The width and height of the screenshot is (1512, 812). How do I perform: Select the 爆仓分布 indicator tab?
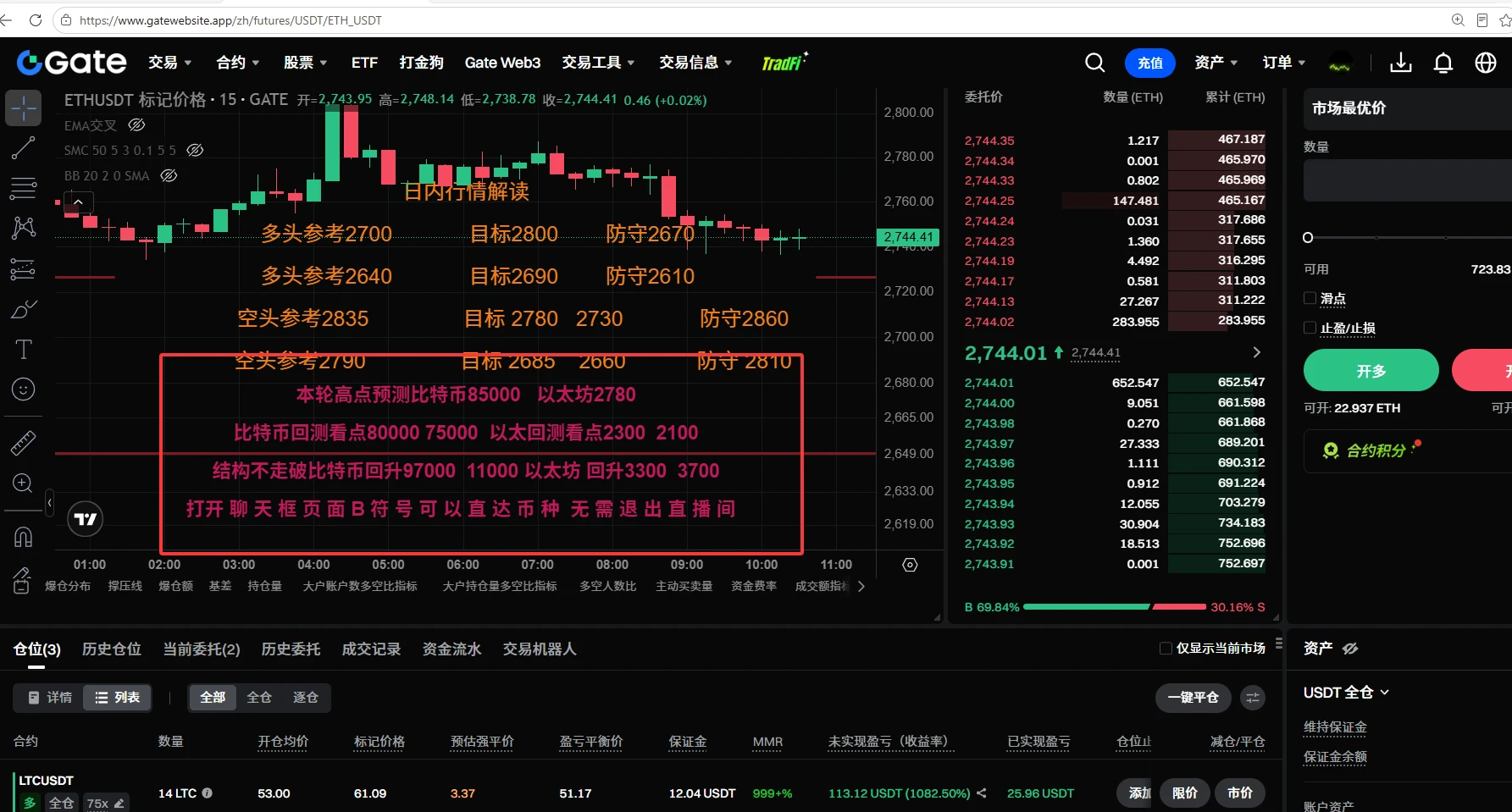click(x=68, y=586)
